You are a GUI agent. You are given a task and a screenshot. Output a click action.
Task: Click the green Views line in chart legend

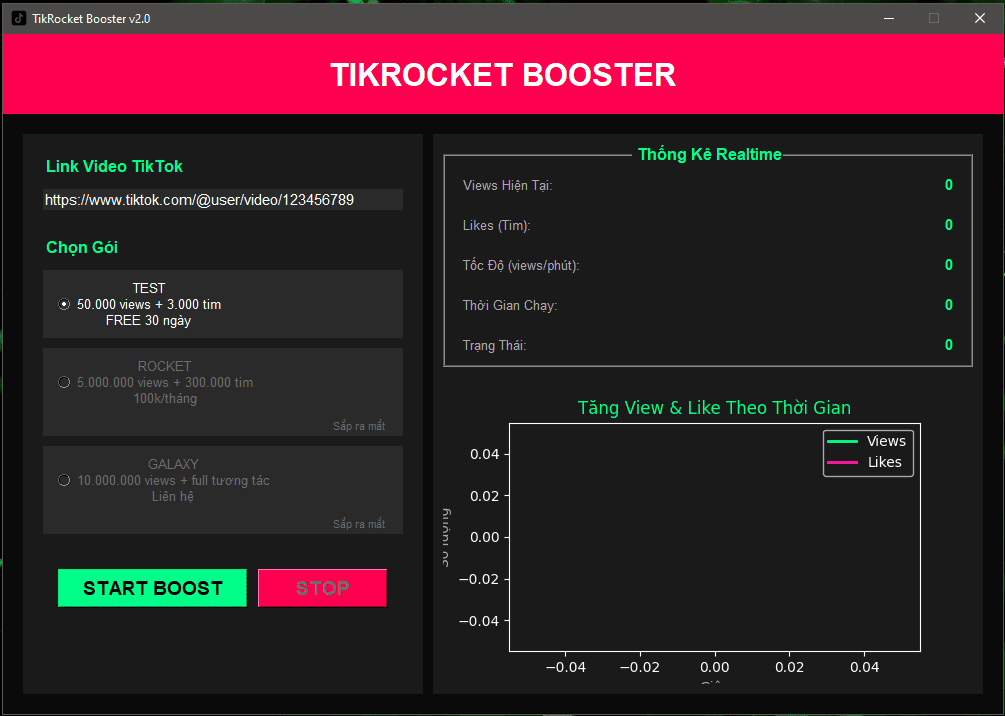843,441
